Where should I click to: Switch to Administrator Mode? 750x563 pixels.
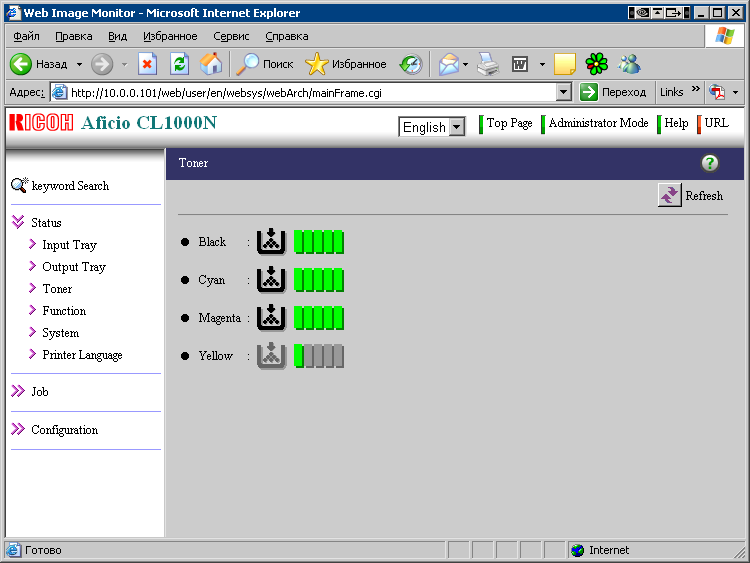(598, 123)
